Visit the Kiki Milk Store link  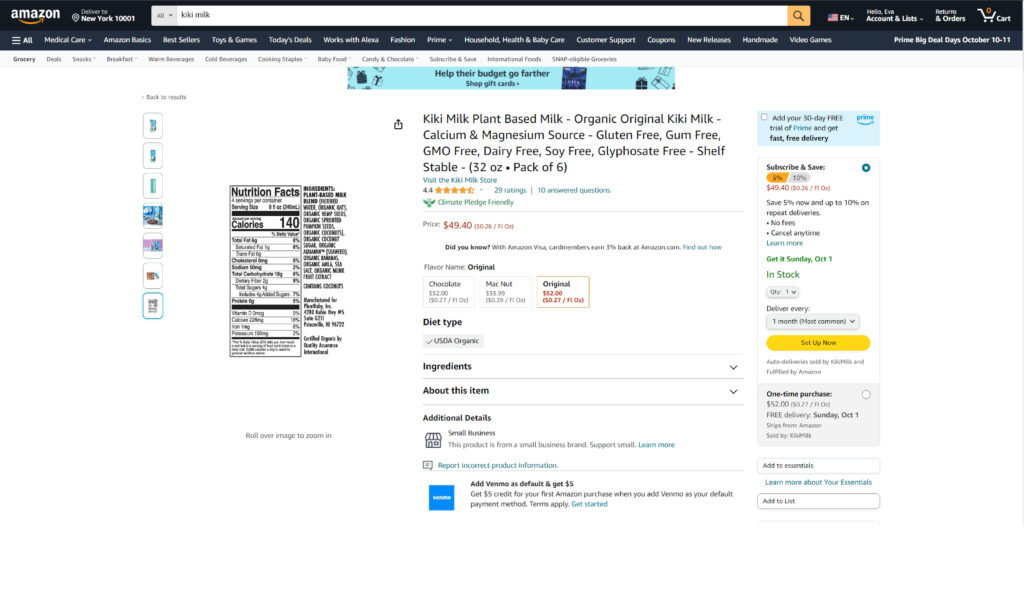pos(460,180)
